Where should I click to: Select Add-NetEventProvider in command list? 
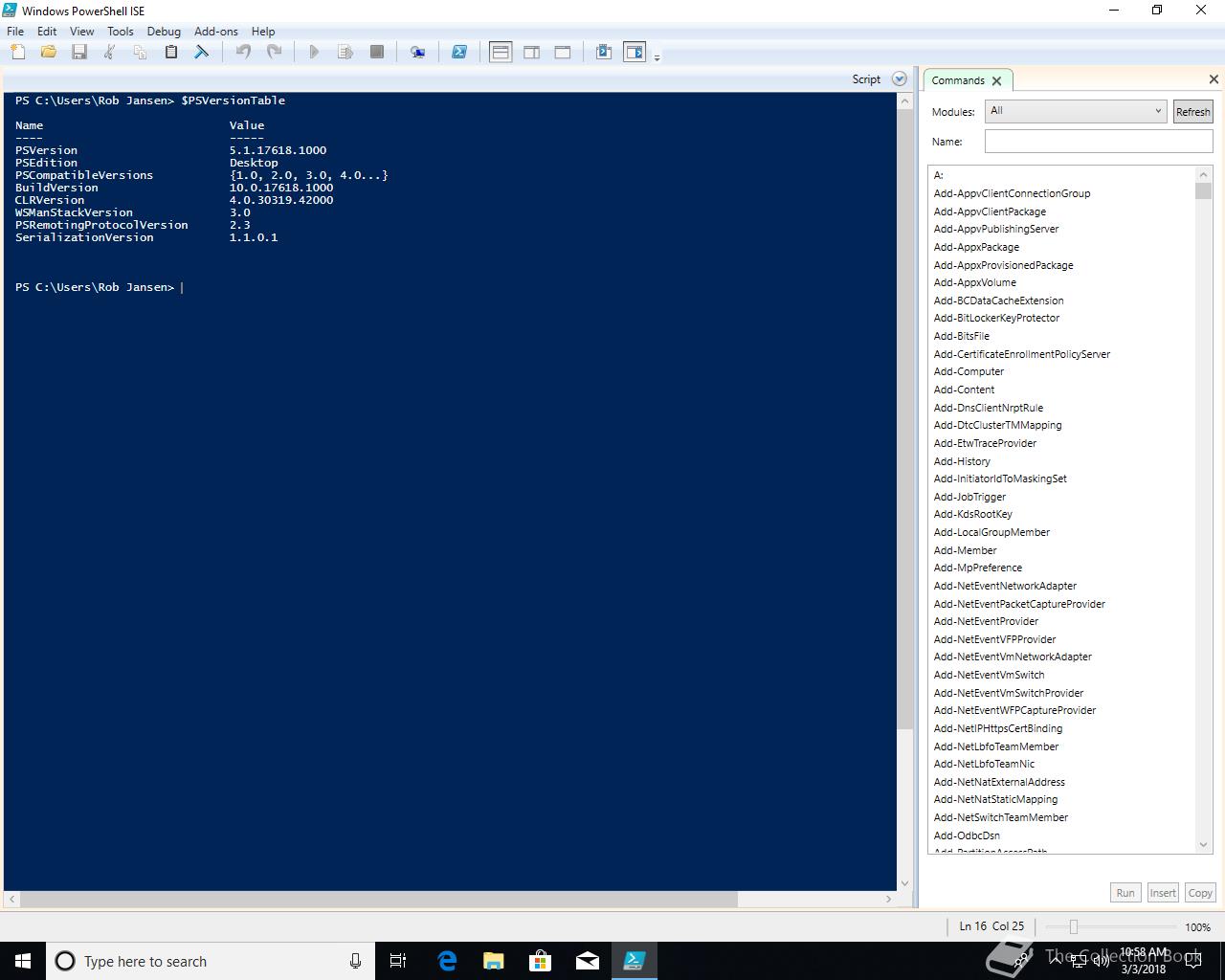tap(986, 621)
